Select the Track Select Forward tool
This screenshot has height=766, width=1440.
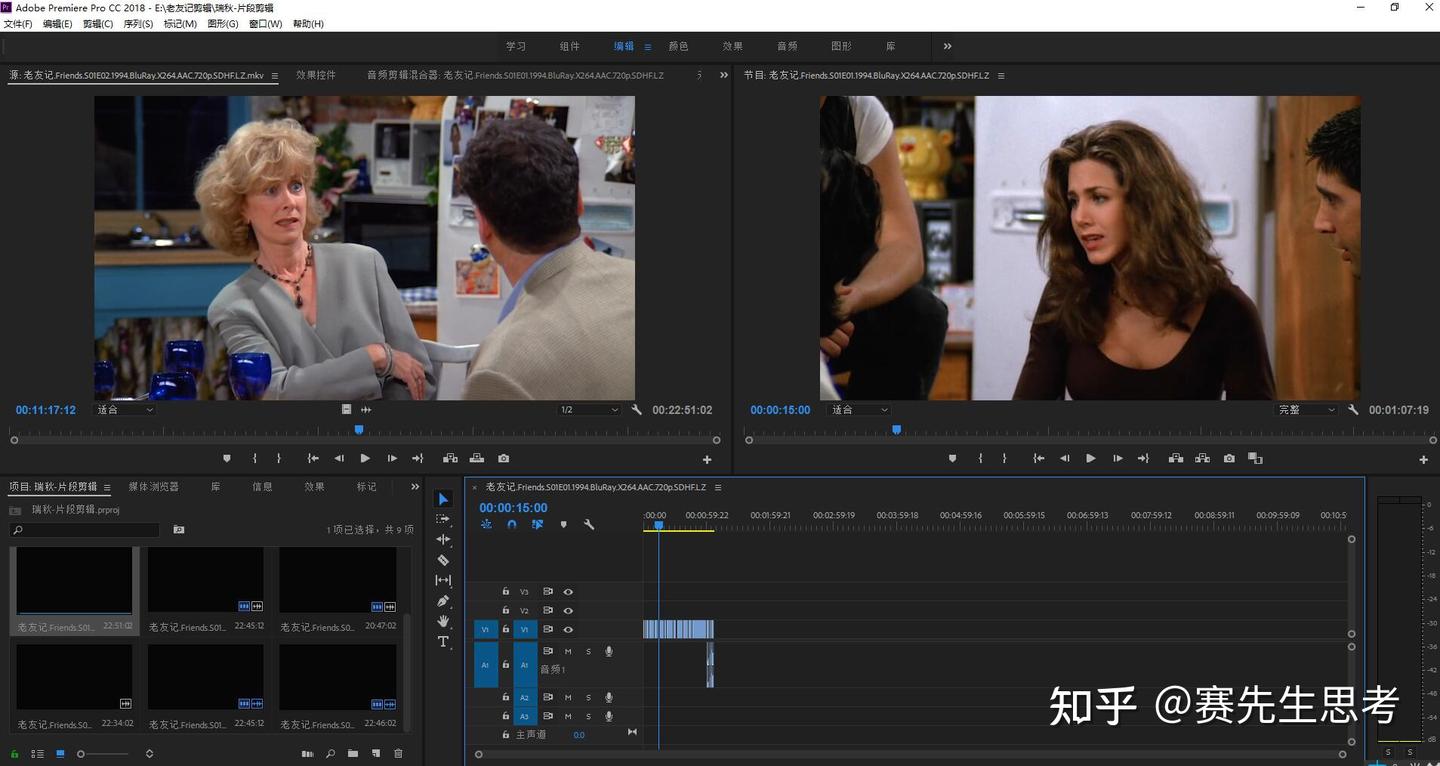[444, 519]
